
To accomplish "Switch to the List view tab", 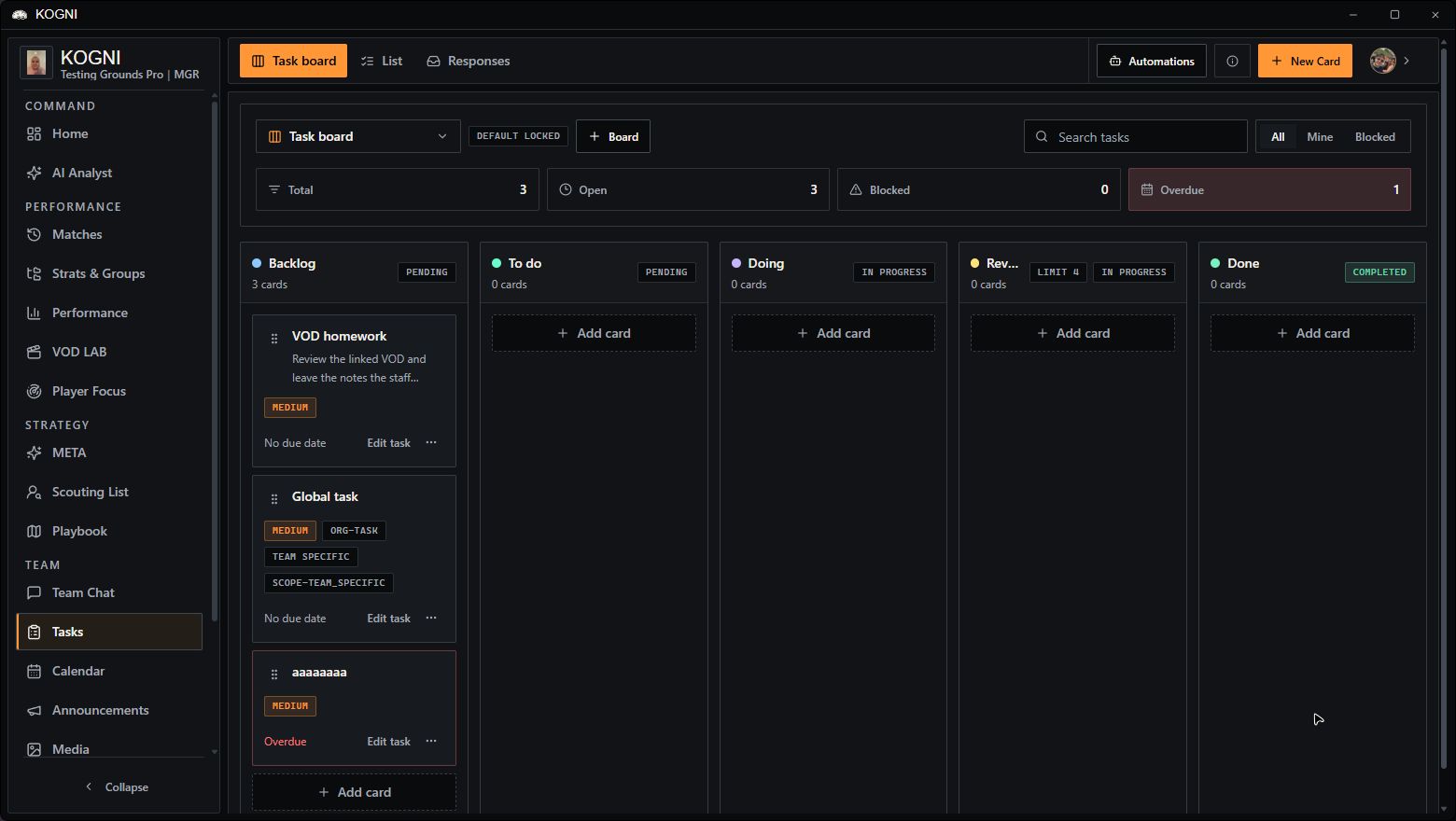I will click(382, 61).
